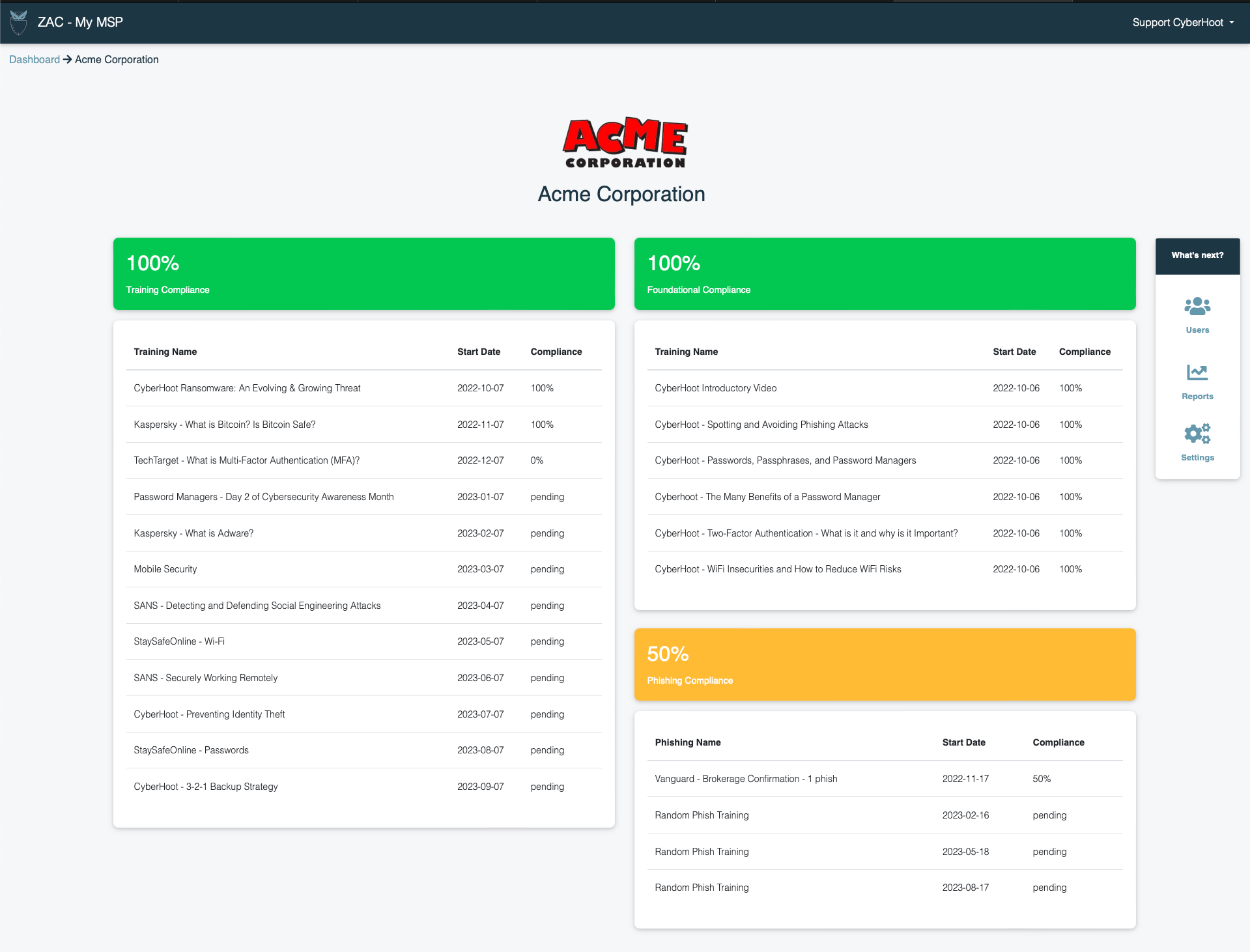
Task: Select the Mobile Security training row
Action: 363,569
